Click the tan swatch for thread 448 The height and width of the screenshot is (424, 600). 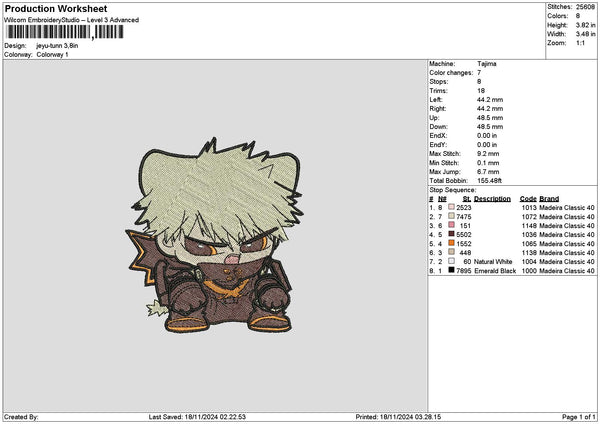point(451,252)
